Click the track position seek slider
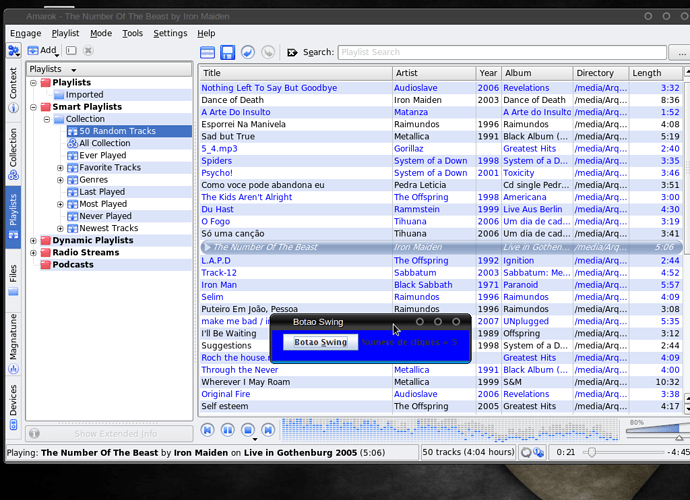This screenshot has height=500, width=690. click(624, 452)
